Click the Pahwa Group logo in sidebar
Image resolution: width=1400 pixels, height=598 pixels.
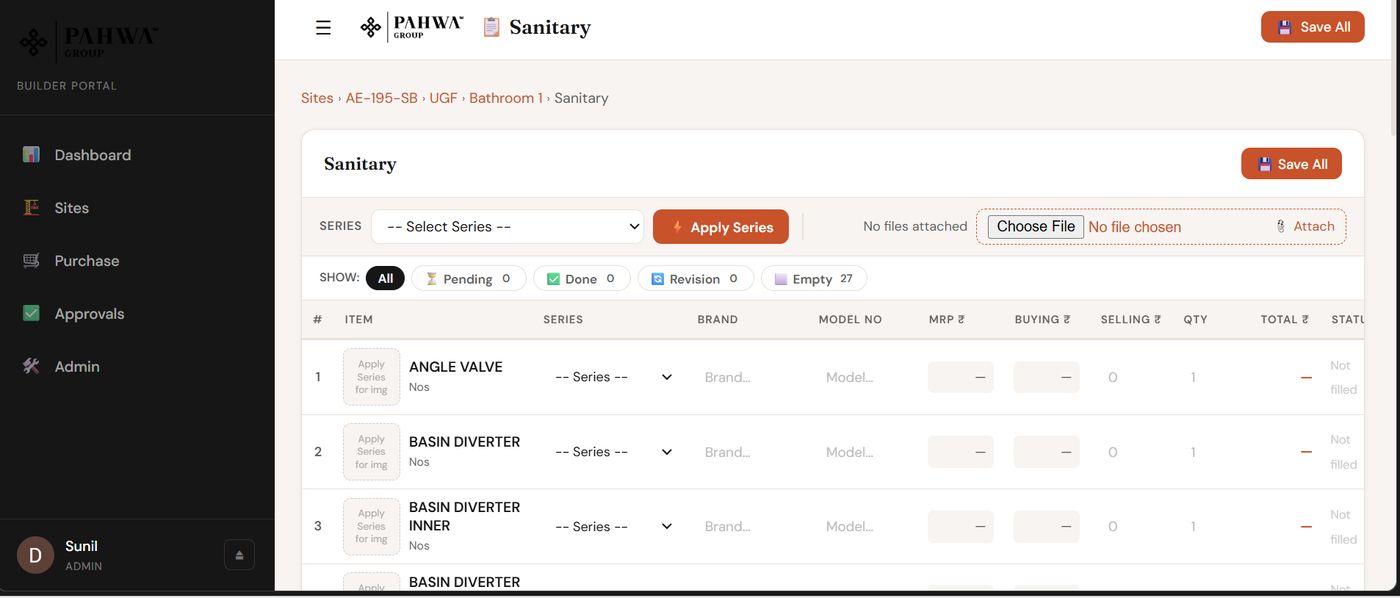click(88, 41)
